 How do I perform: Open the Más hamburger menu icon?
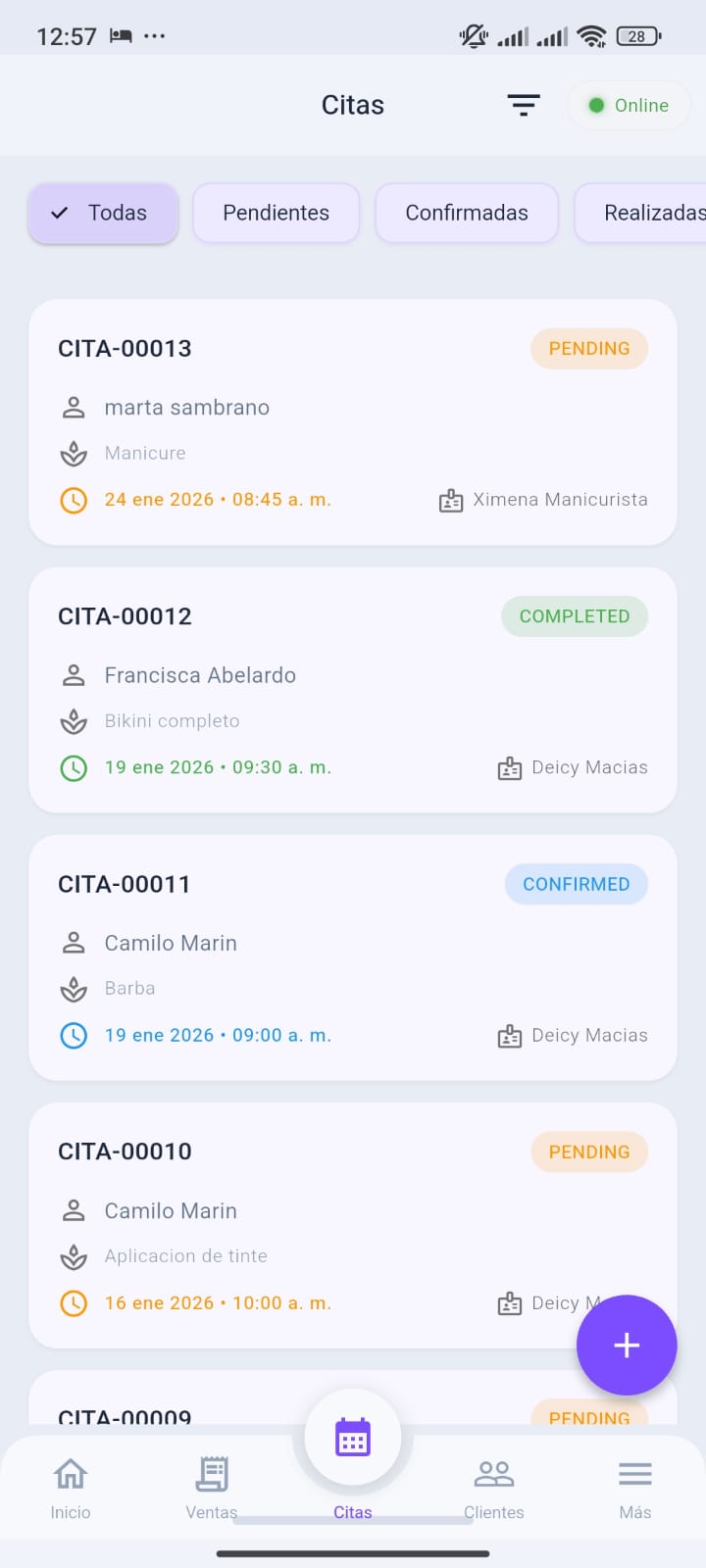(634, 1474)
